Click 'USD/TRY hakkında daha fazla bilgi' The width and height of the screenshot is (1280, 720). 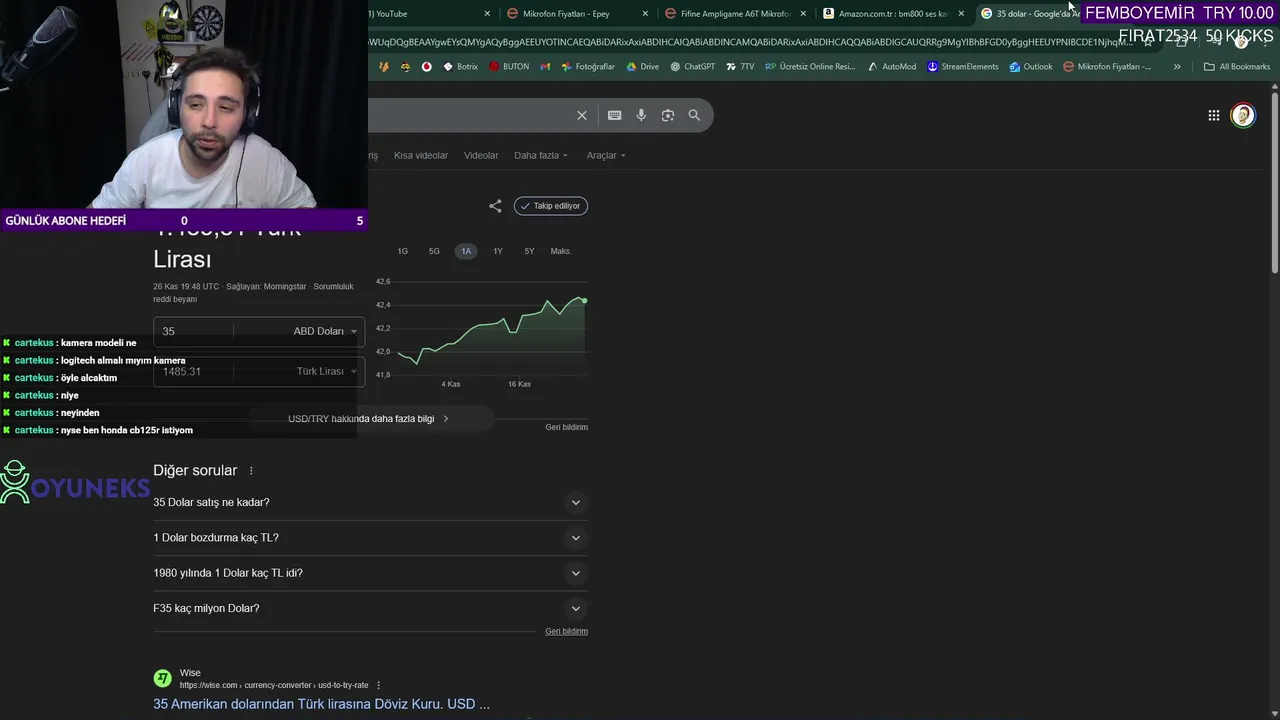click(x=369, y=419)
